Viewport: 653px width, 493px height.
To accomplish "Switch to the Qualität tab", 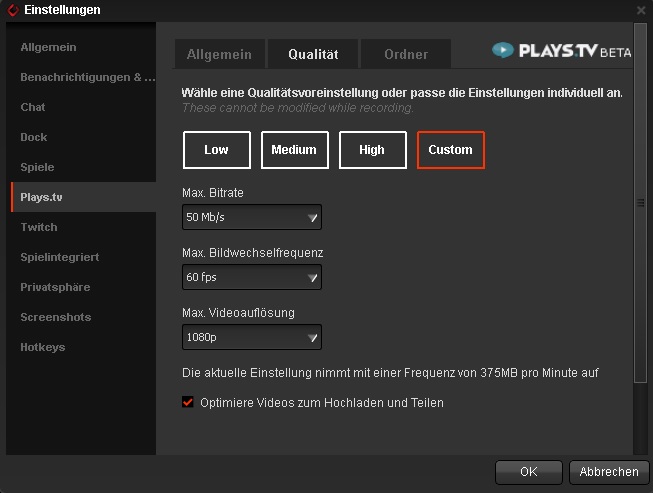I will tap(313, 54).
